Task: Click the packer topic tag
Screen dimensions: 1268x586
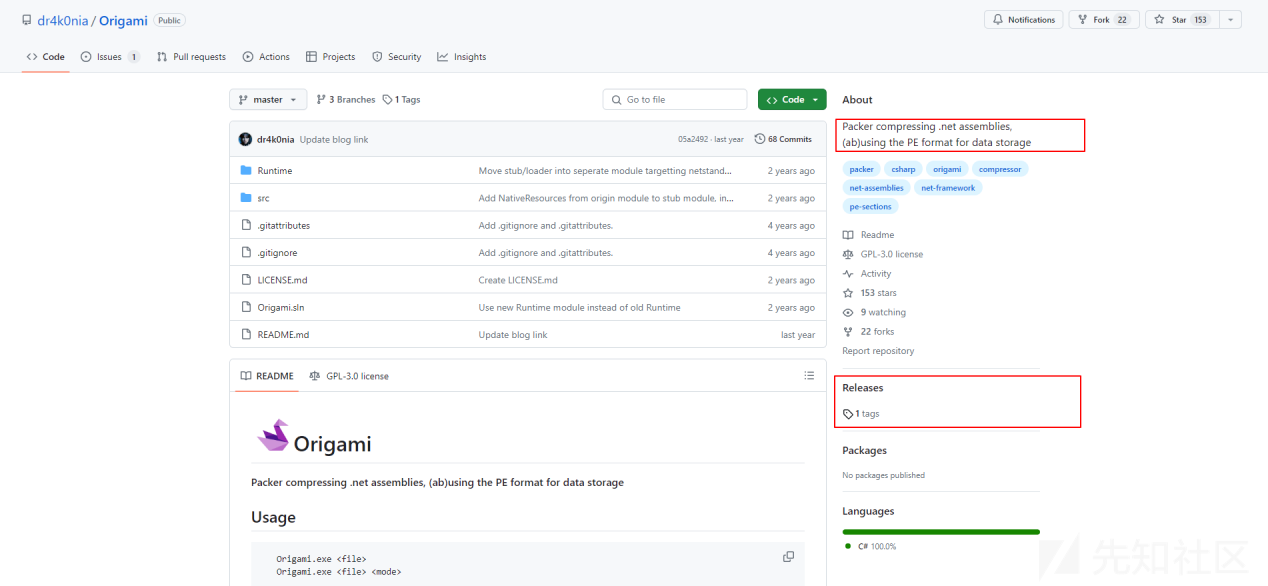Action: (861, 169)
